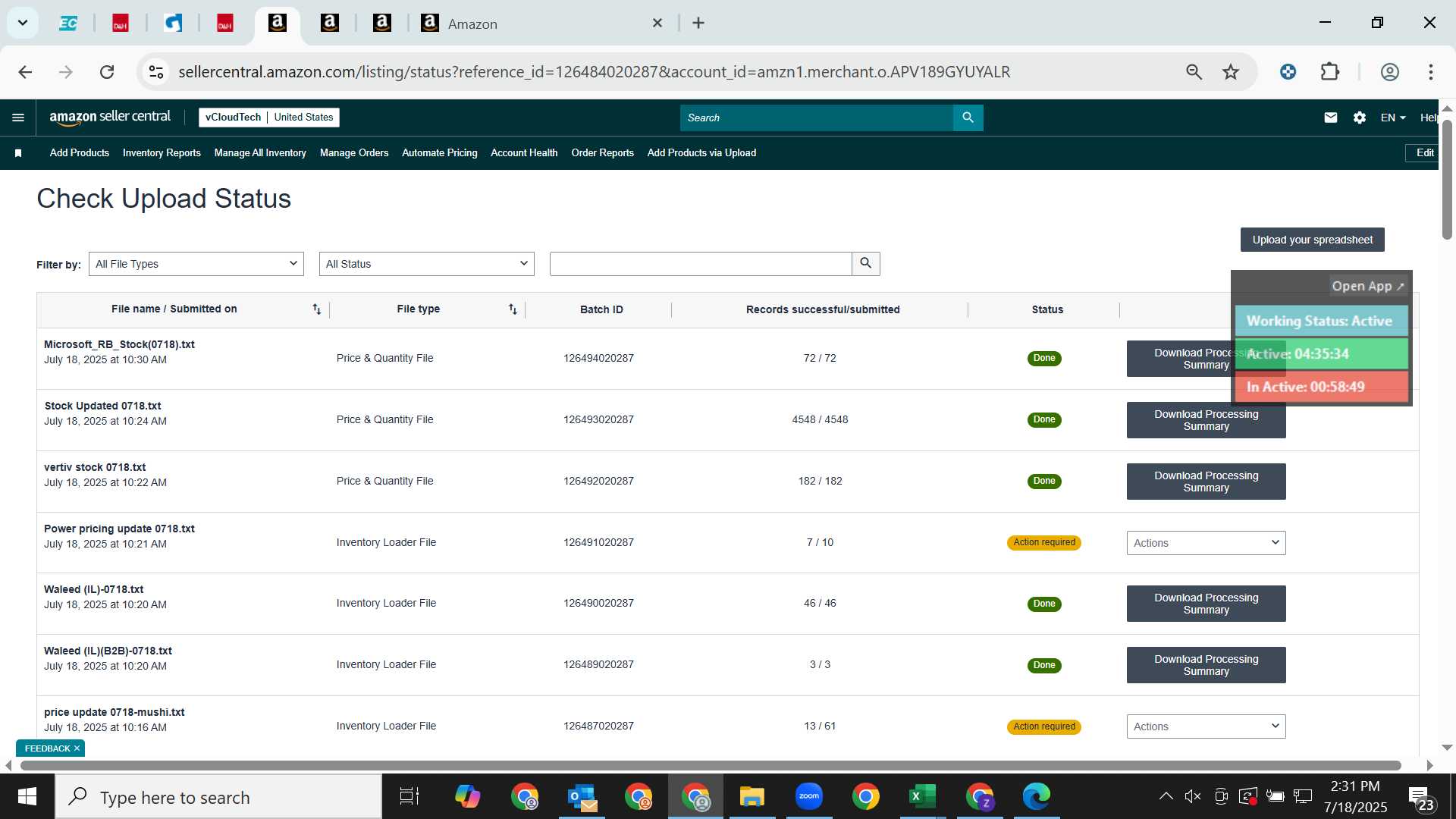The height and width of the screenshot is (819, 1456).
Task: Bookmark this page with star icon
Action: 1230,72
